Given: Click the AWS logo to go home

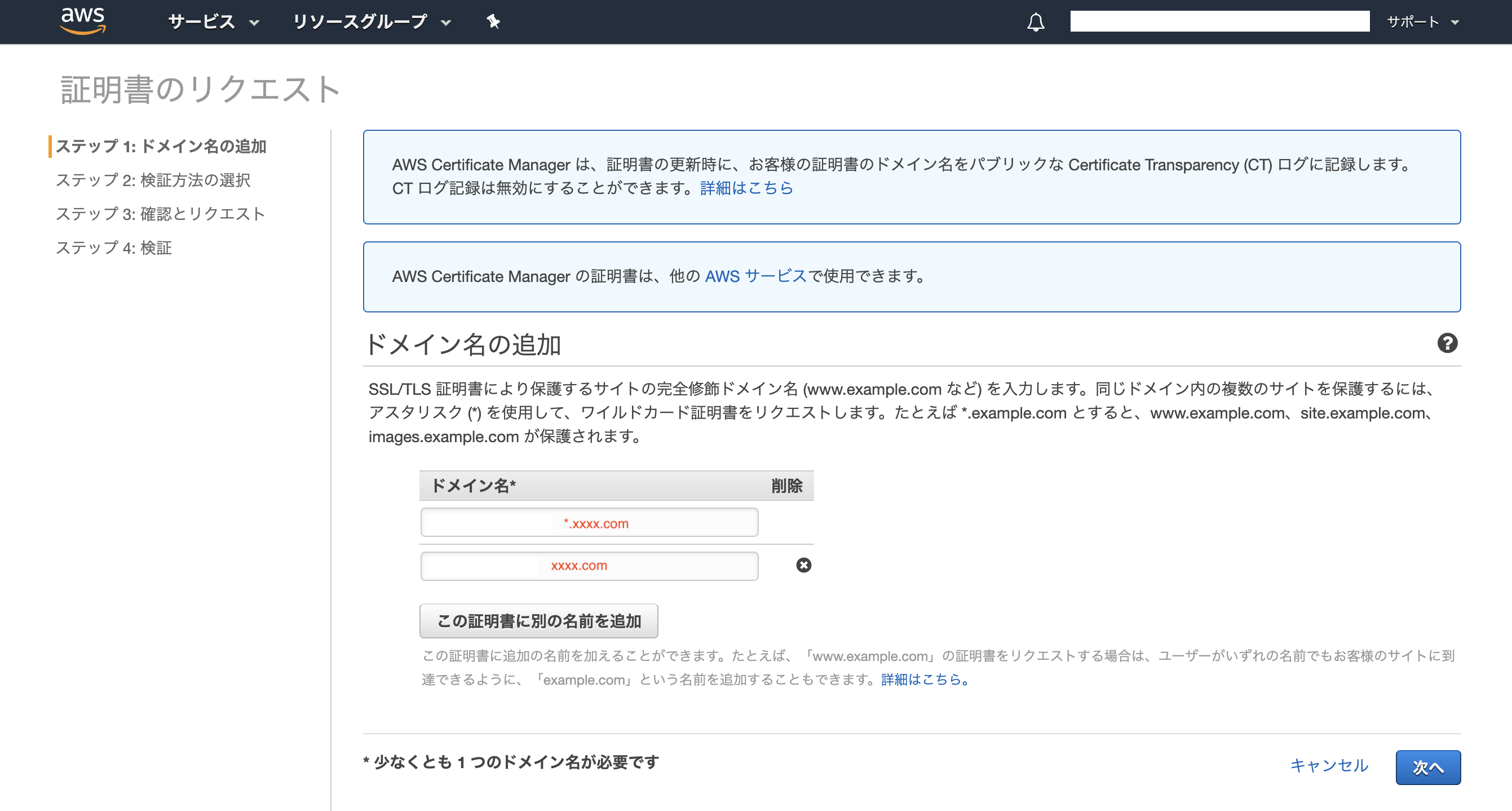Looking at the screenshot, I should point(83,21).
